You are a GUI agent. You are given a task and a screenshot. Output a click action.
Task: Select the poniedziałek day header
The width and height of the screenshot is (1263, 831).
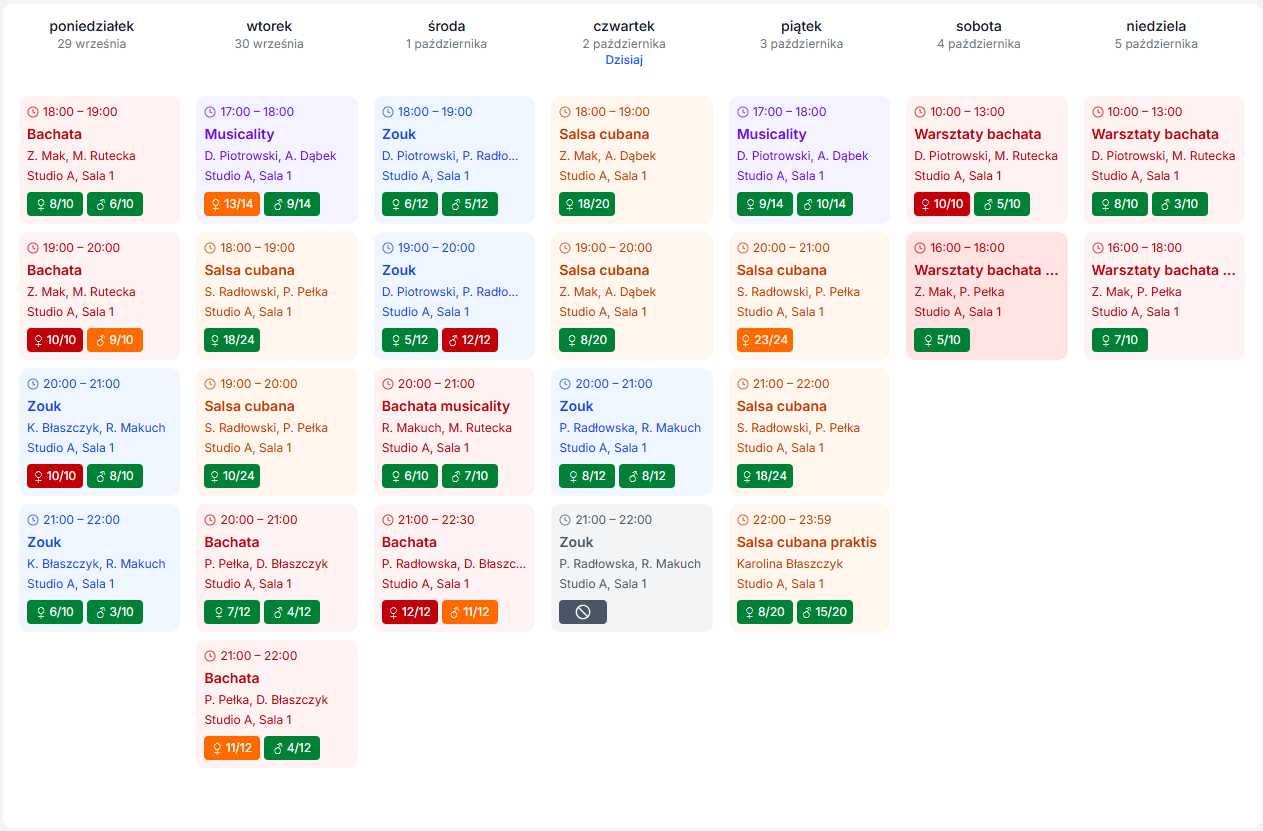[x=90, y=26]
